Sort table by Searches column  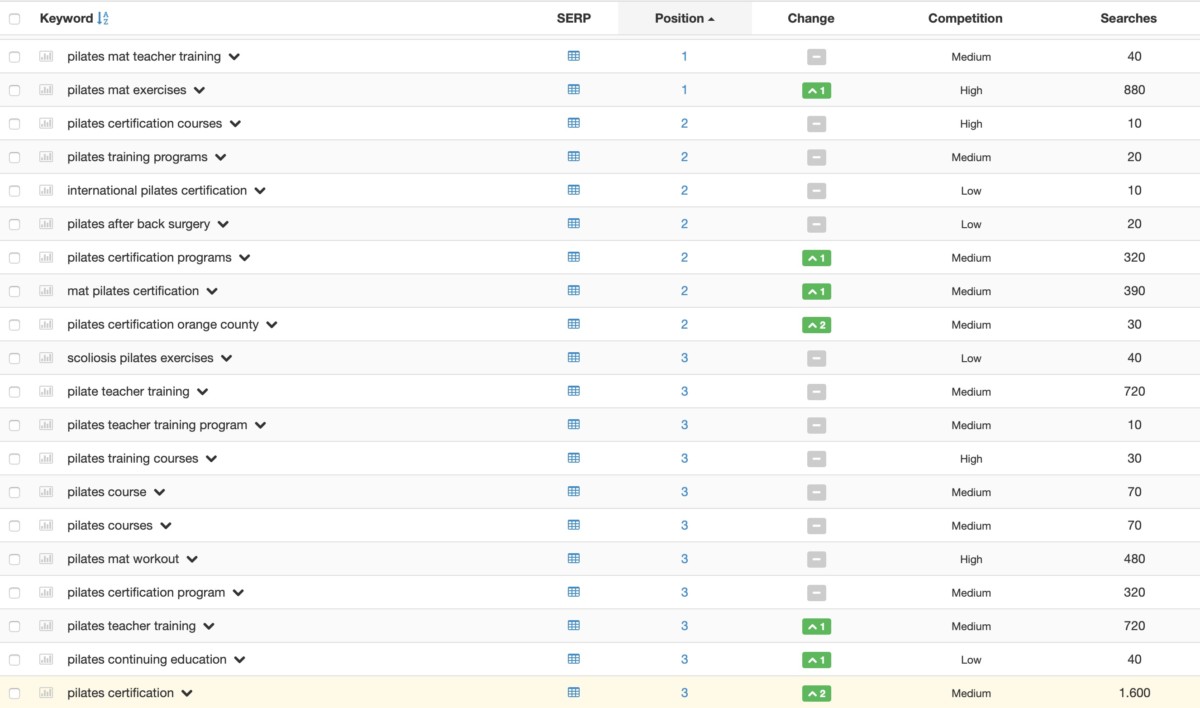coord(1128,18)
